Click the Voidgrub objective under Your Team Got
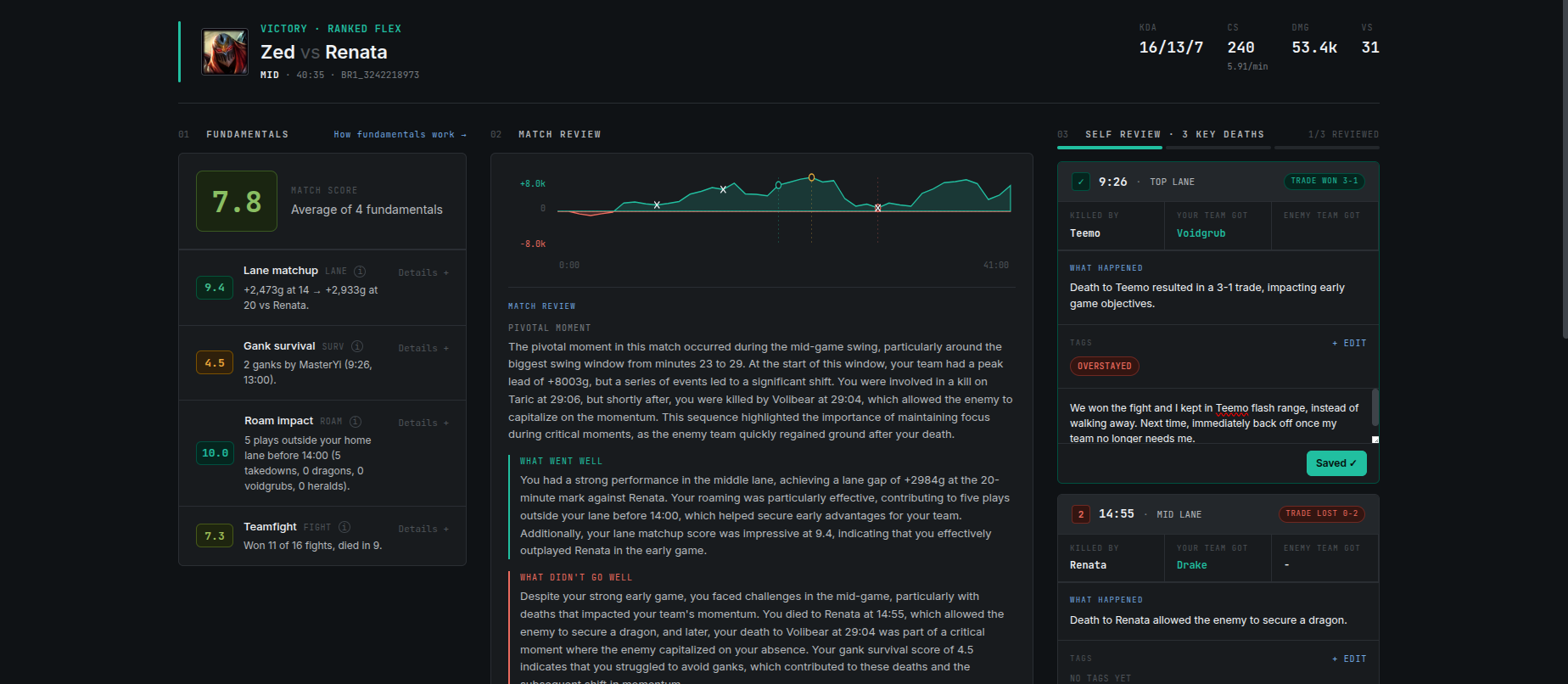 tap(1201, 233)
